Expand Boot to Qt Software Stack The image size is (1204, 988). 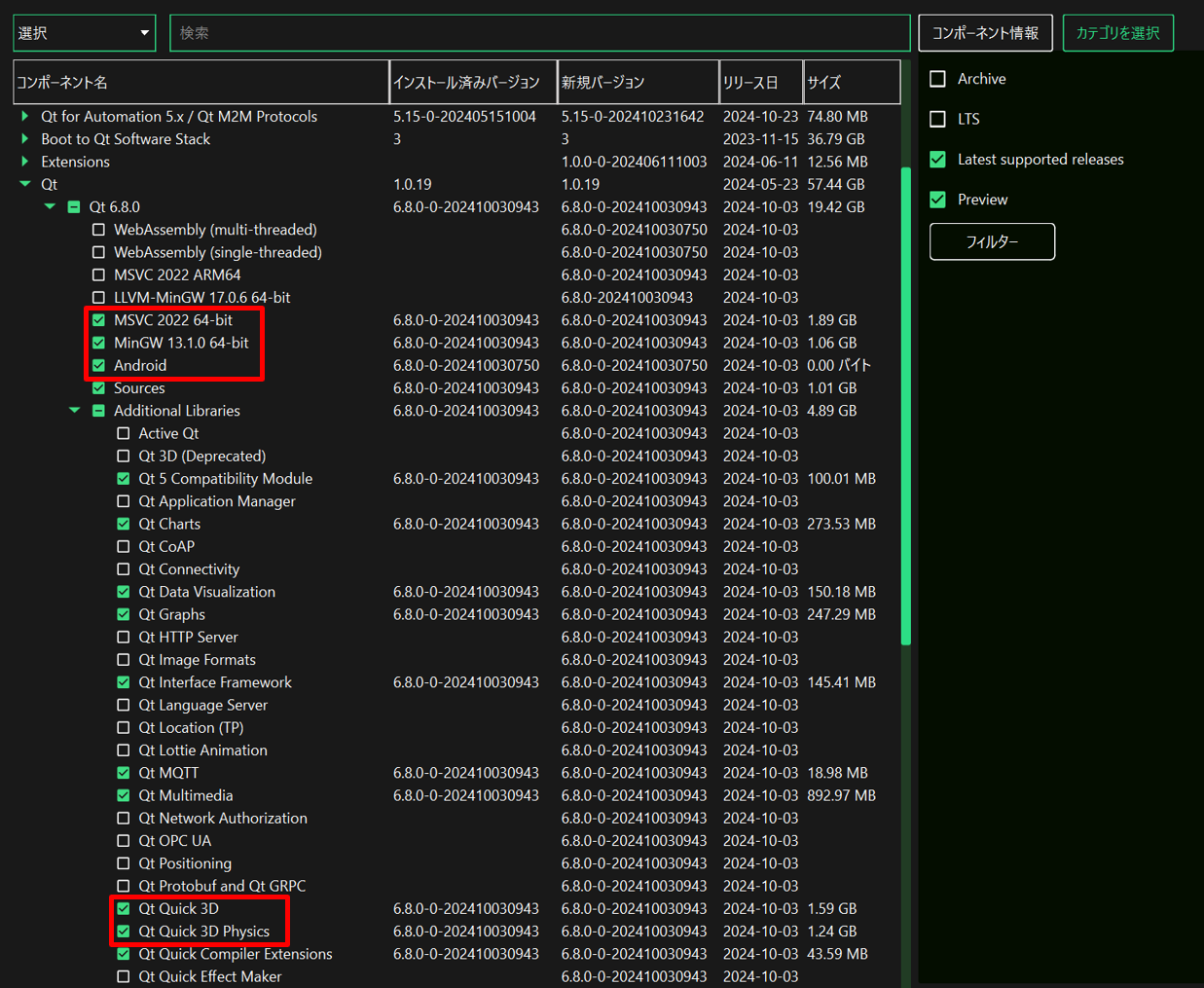(x=24, y=139)
